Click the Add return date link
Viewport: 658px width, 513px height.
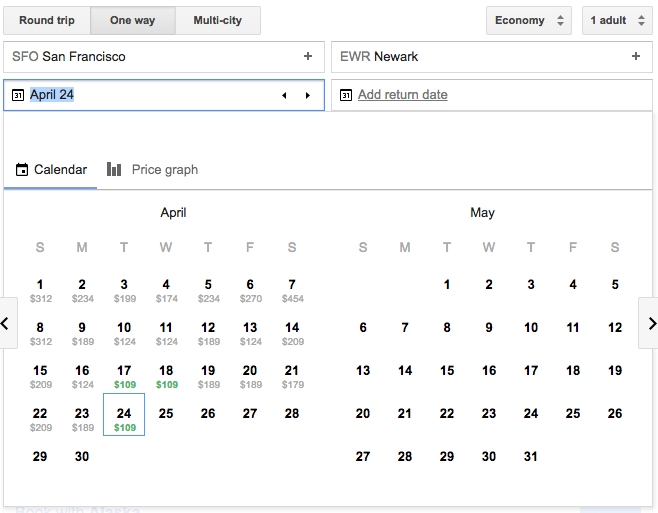tap(402, 95)
